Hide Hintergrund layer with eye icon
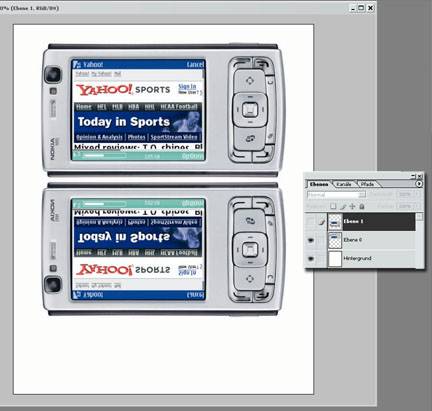432x411 pixels. (311, 258)
